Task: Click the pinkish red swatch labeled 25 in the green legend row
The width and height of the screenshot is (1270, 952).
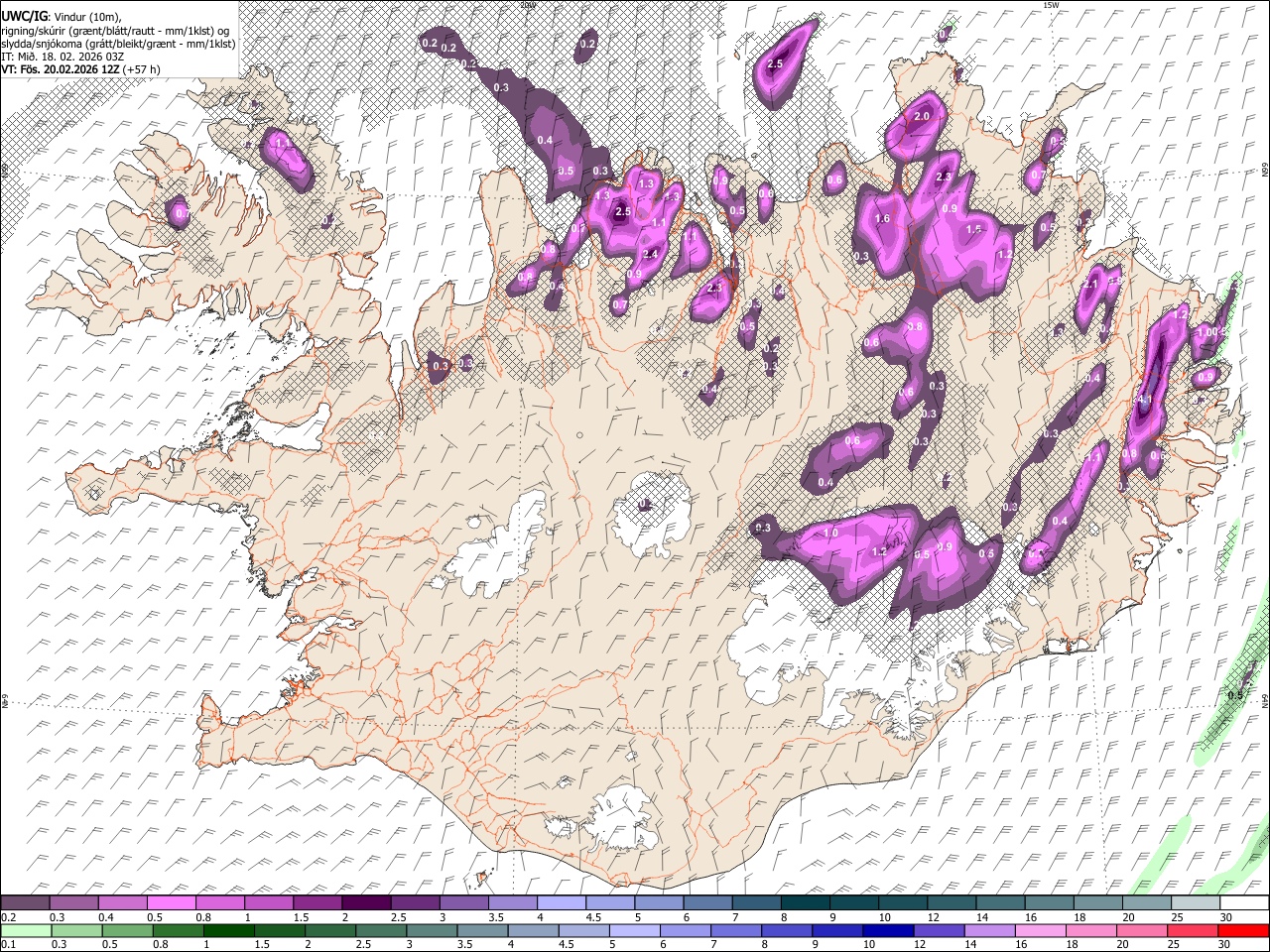Action: pyautogui.click(x=1192, y=931)
